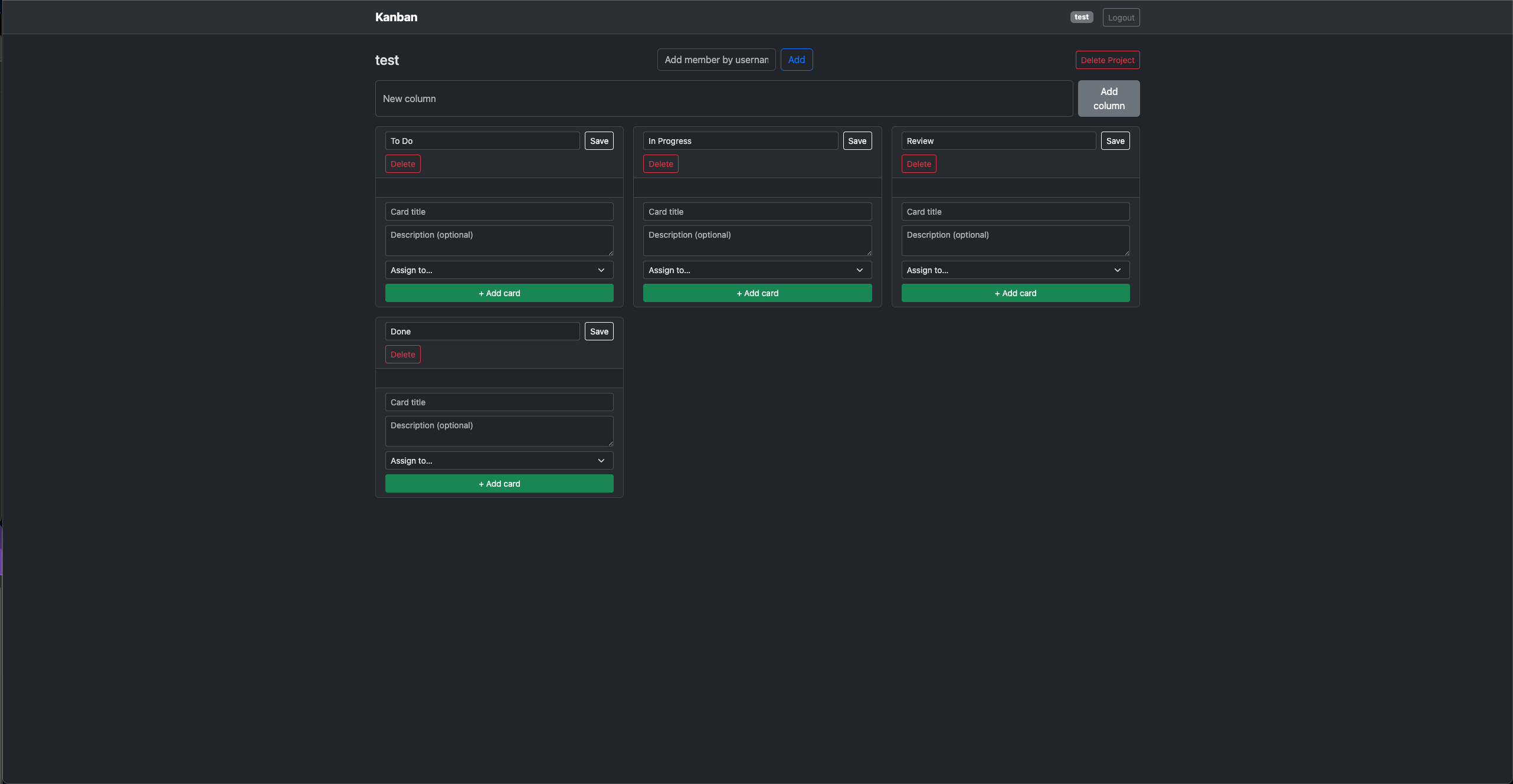Save the Review column title
This screenshot has width=1513, height=784.
pos(1115,141)
